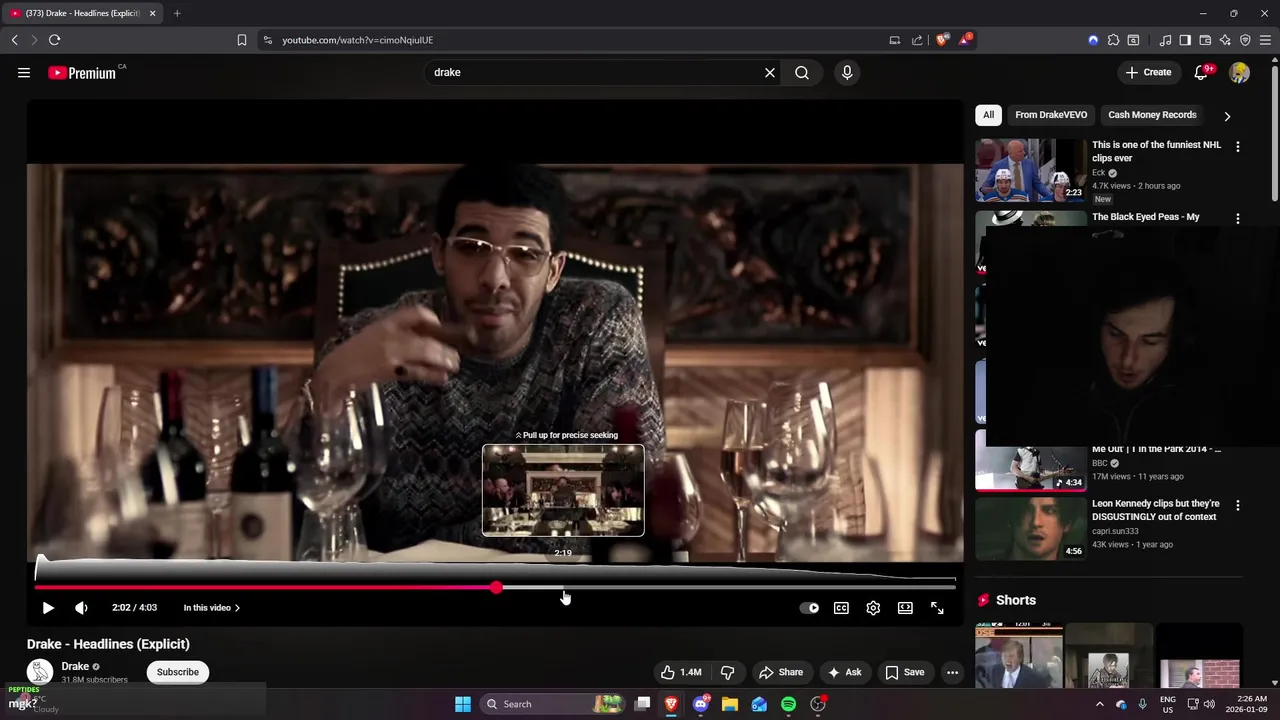Play the paused video
The image size is (1280, 720).
pyautogui.click(x=48, y=607)
